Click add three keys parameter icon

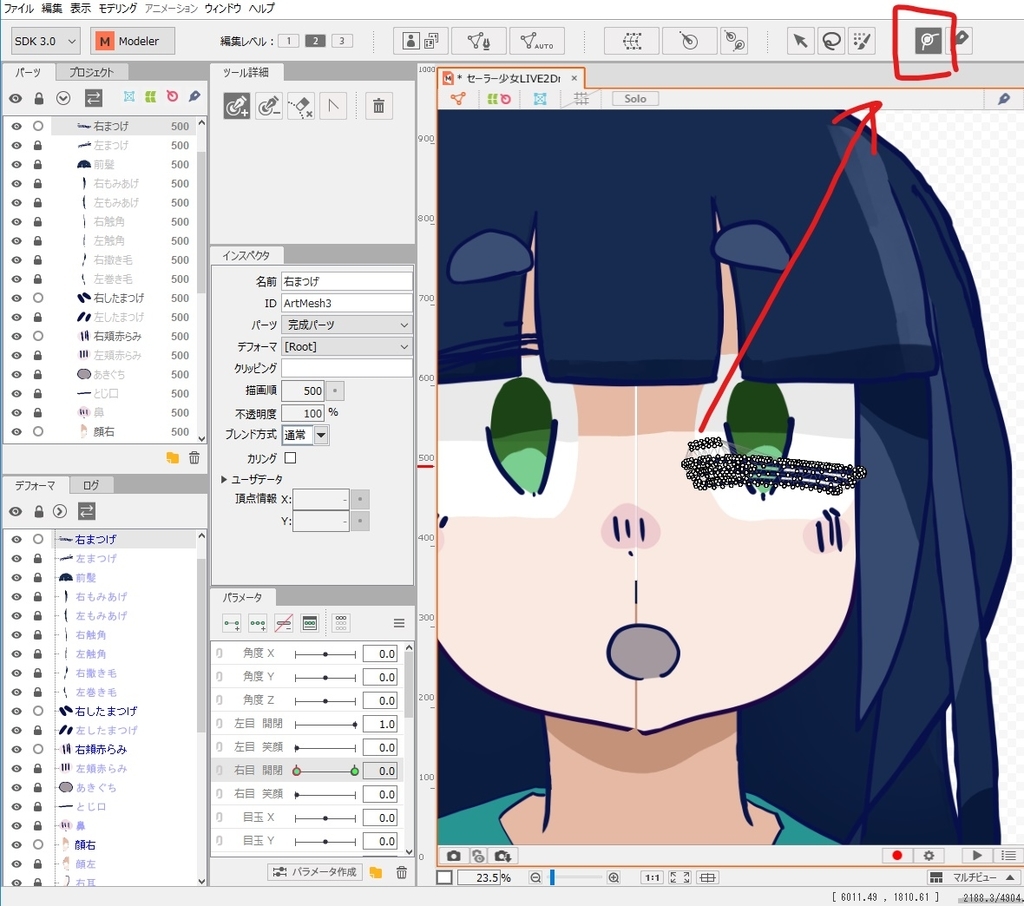coord(258,623)
